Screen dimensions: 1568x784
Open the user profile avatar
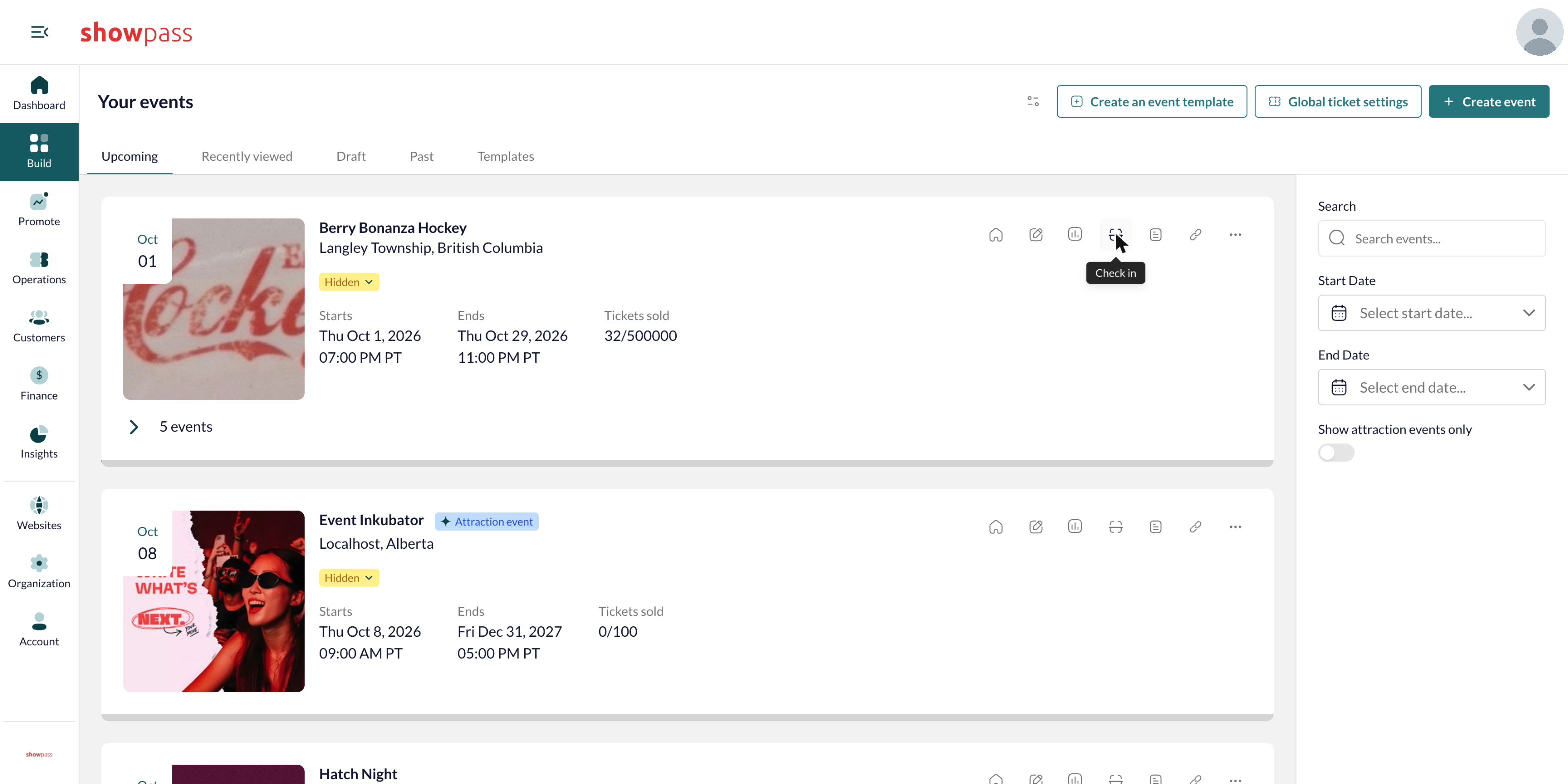(1539, 32)
